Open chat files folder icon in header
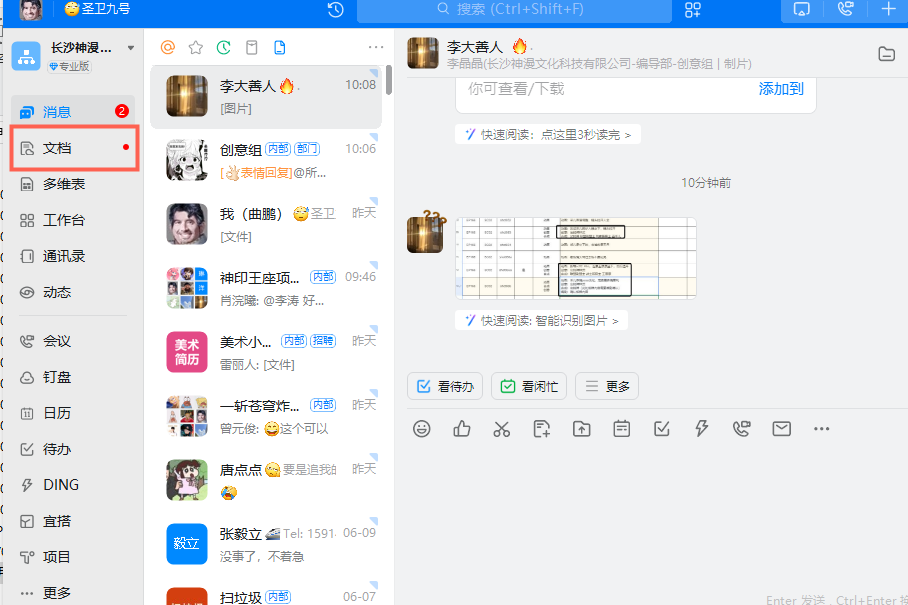This screenshot has width=908, height=605. click(x=887, y=54)
